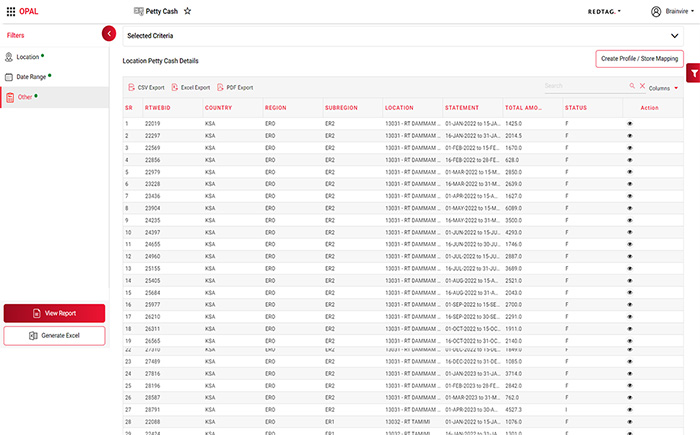The image size is (700, 435).
Task: Click the eye icon for row 24 (27816)
Action: (x=630, y=373)
